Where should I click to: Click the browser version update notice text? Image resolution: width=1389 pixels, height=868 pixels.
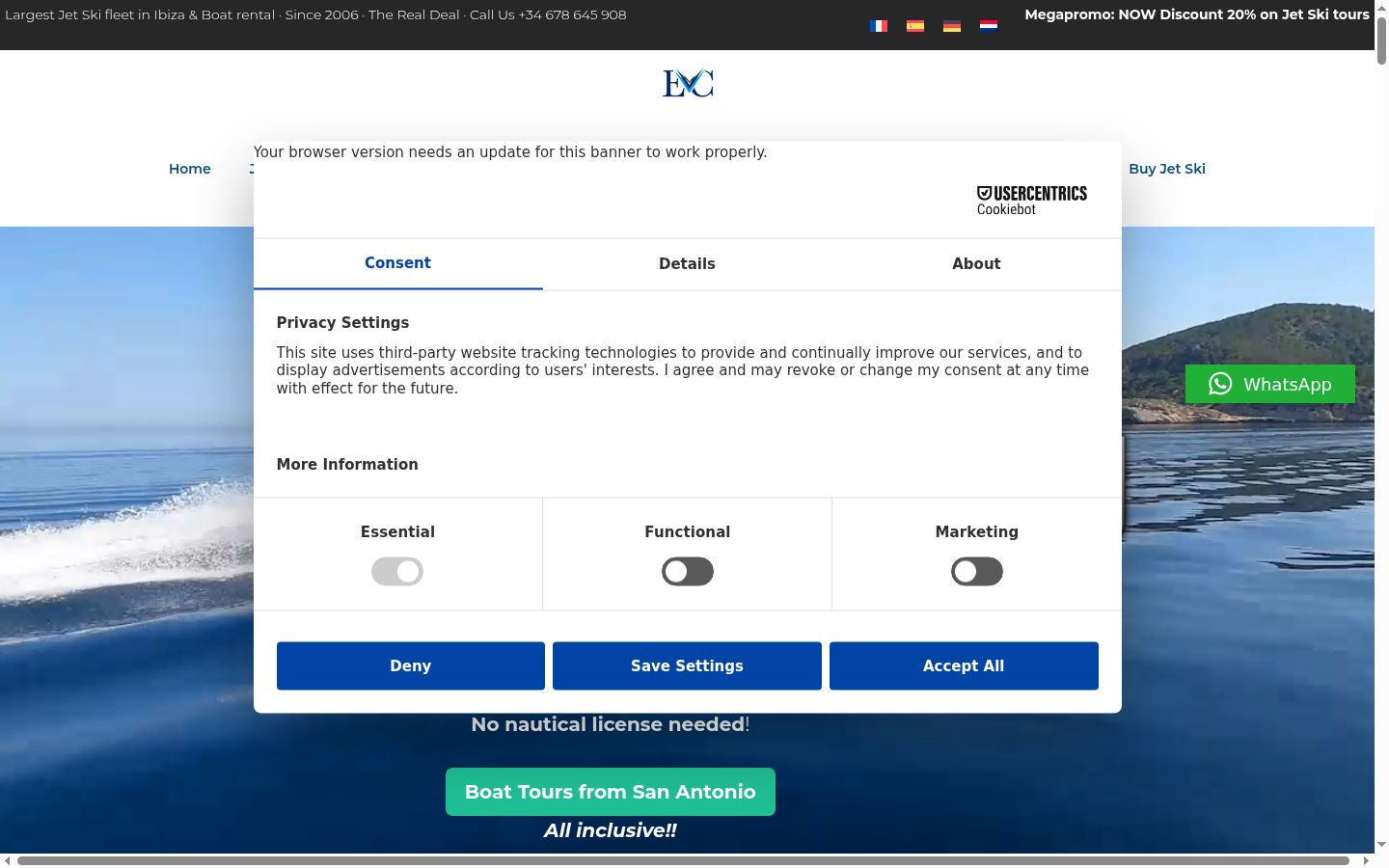pyautogui.click(x=510, y=152)
